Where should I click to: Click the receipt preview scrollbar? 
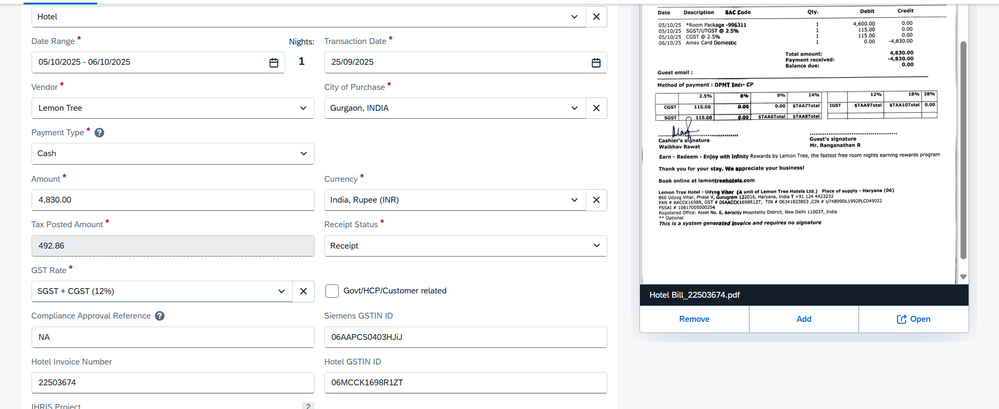pyautogui.click(x=963, y=150)
